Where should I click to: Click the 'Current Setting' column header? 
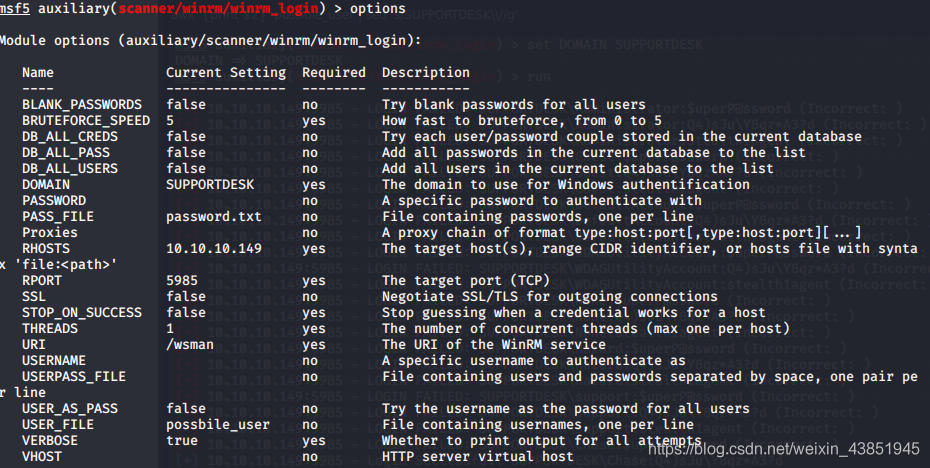coord(226,72)
